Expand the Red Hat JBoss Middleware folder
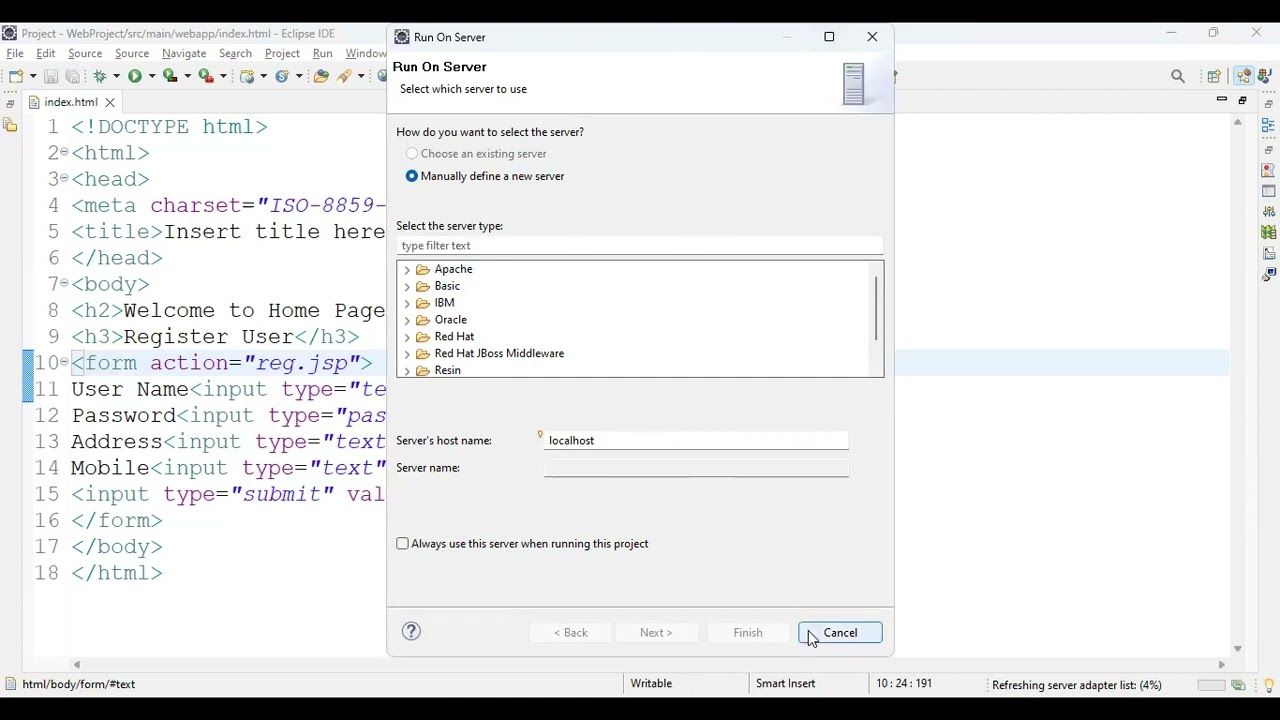 (x=406, y=354)
